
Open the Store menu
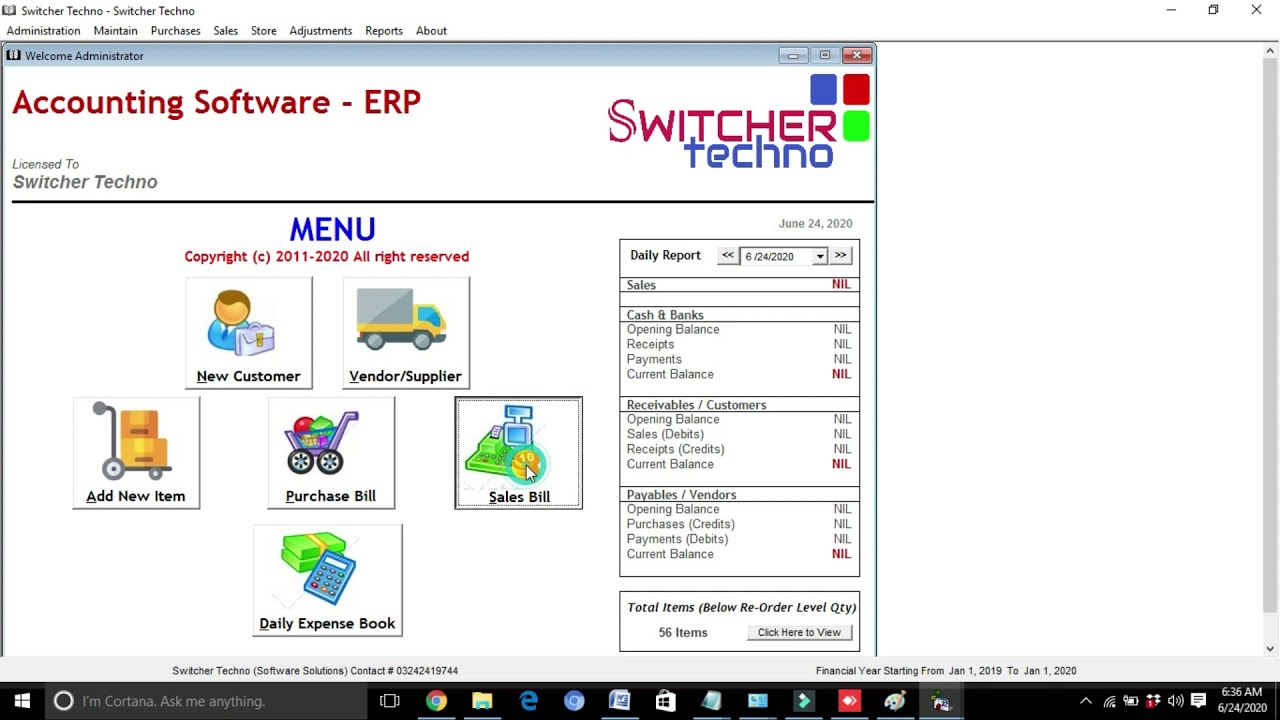[264, 31]
